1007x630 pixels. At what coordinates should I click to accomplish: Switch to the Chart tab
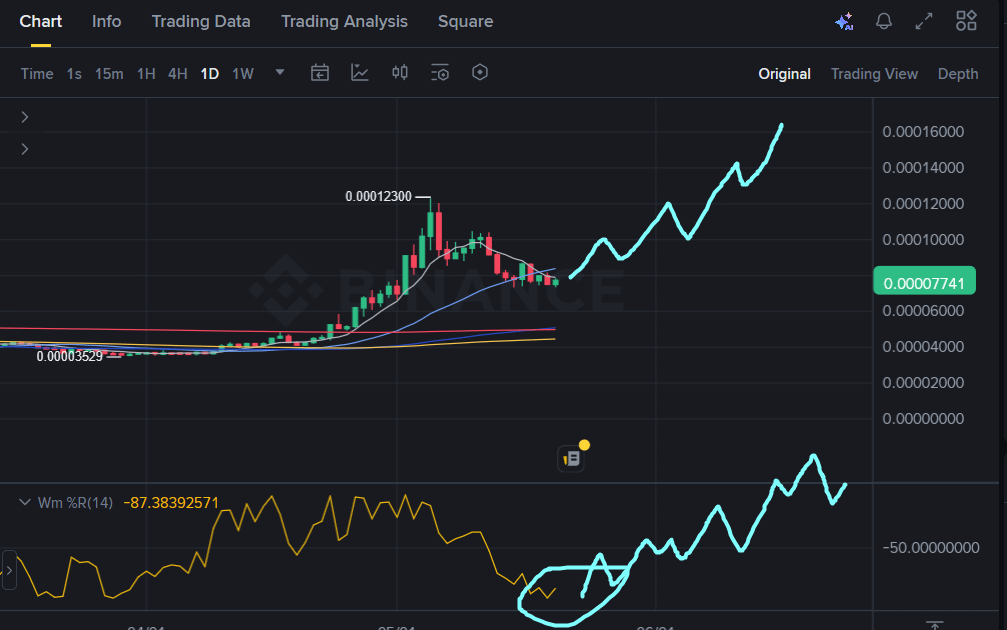(40, 21)
